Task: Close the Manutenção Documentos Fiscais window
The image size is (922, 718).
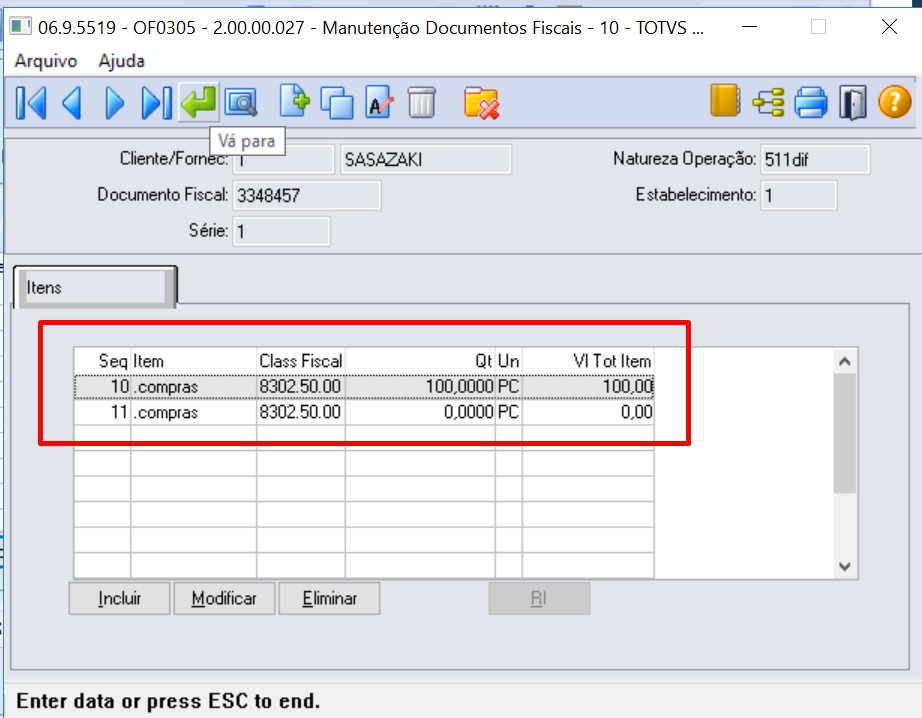Action: coord(889,26)
